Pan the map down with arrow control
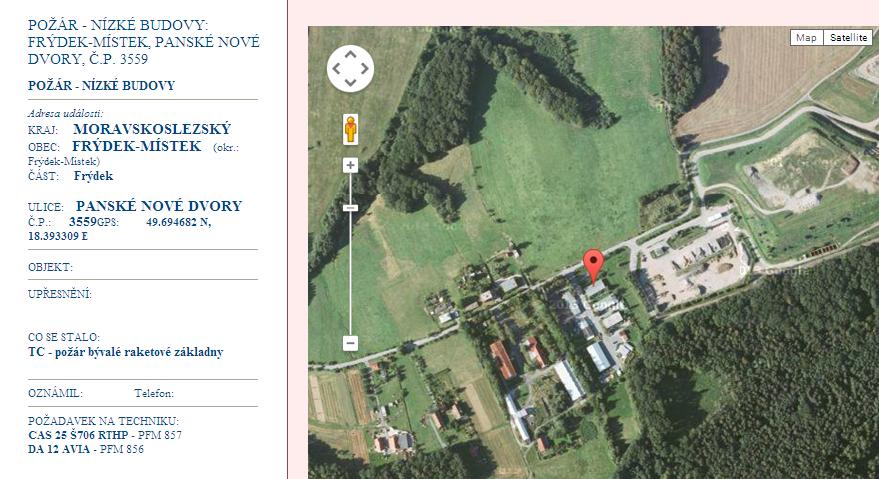Viewport: 879px width, 479px height. pos(350,82)
